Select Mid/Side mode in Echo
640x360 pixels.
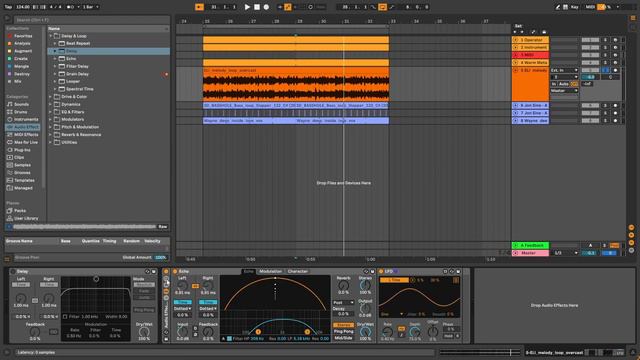(x=344, y=338)
